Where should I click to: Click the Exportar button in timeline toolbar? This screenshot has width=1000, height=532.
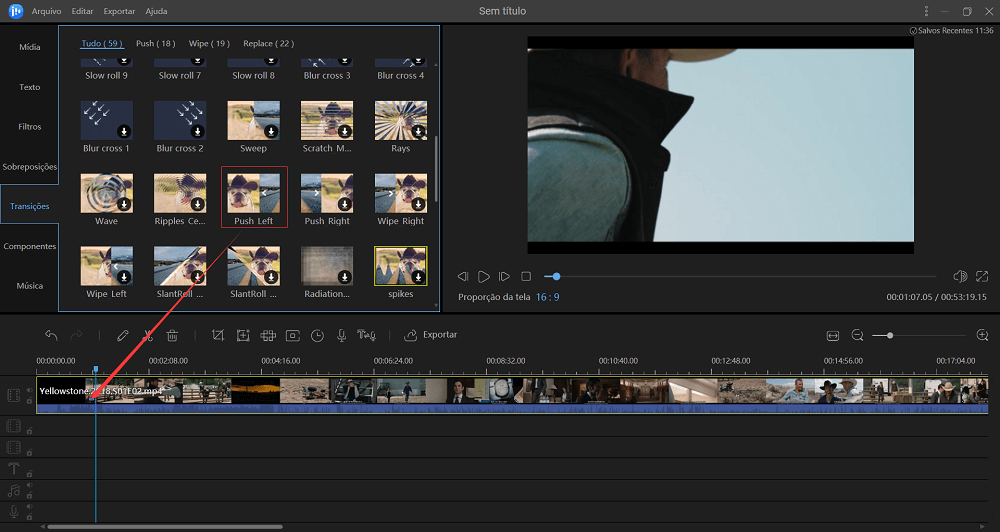coord(431,335)
